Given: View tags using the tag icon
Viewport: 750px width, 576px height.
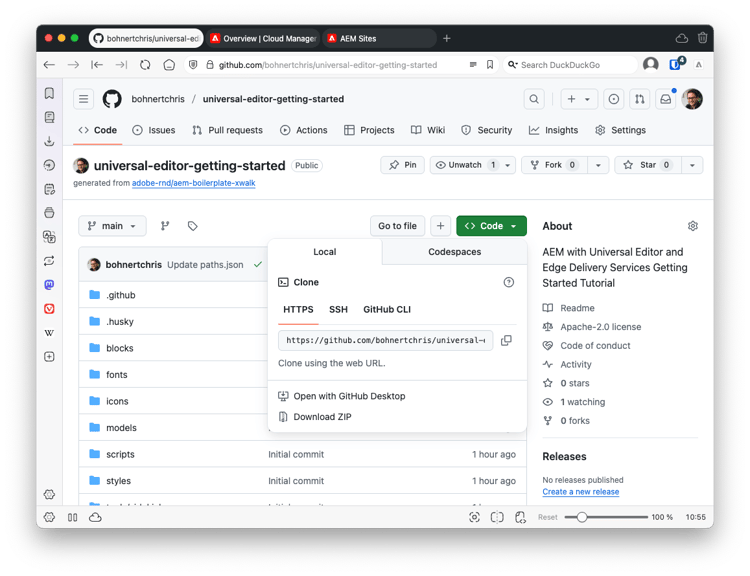Looking at the screenshot, I should (x=192, y=226).
